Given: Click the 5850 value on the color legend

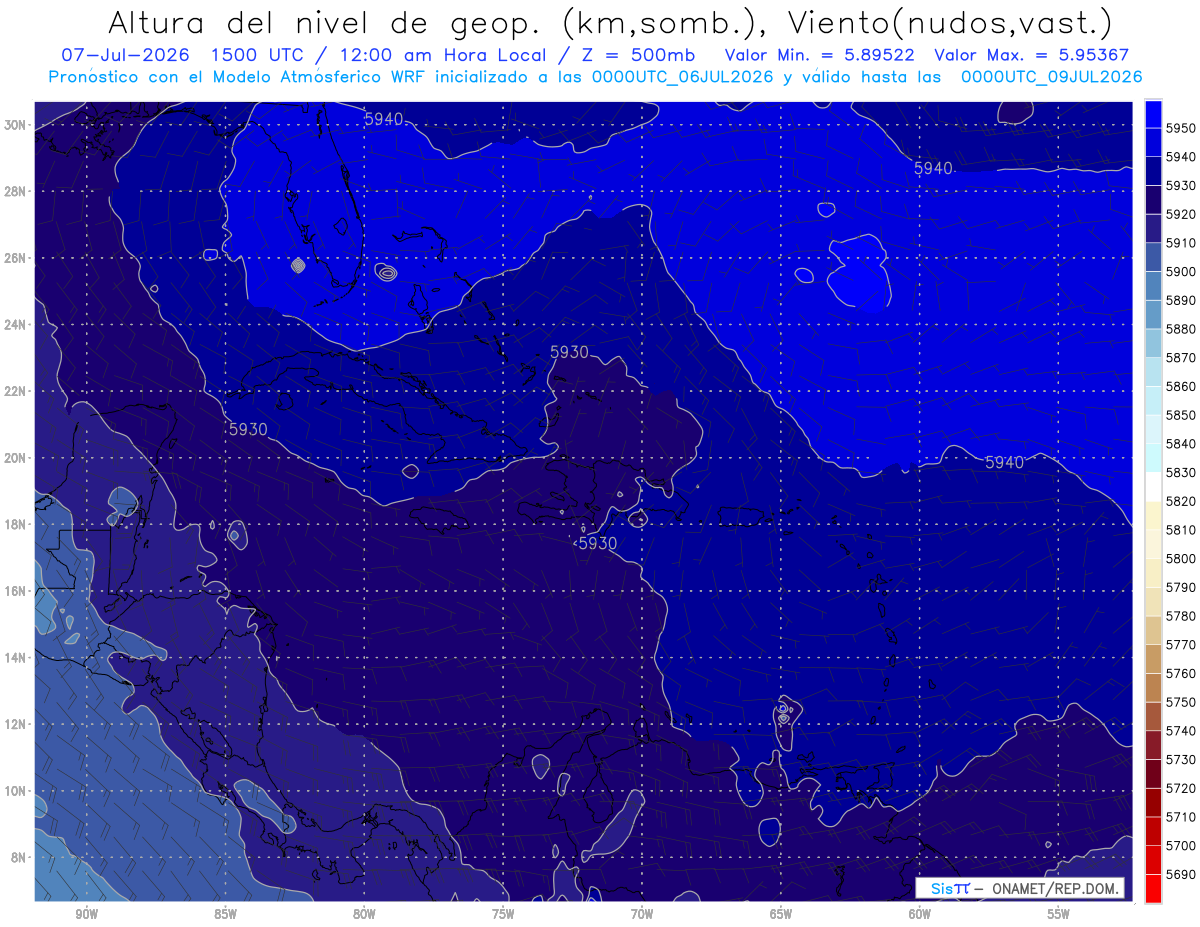Looking at the screenshot, I should (1181, 415).
